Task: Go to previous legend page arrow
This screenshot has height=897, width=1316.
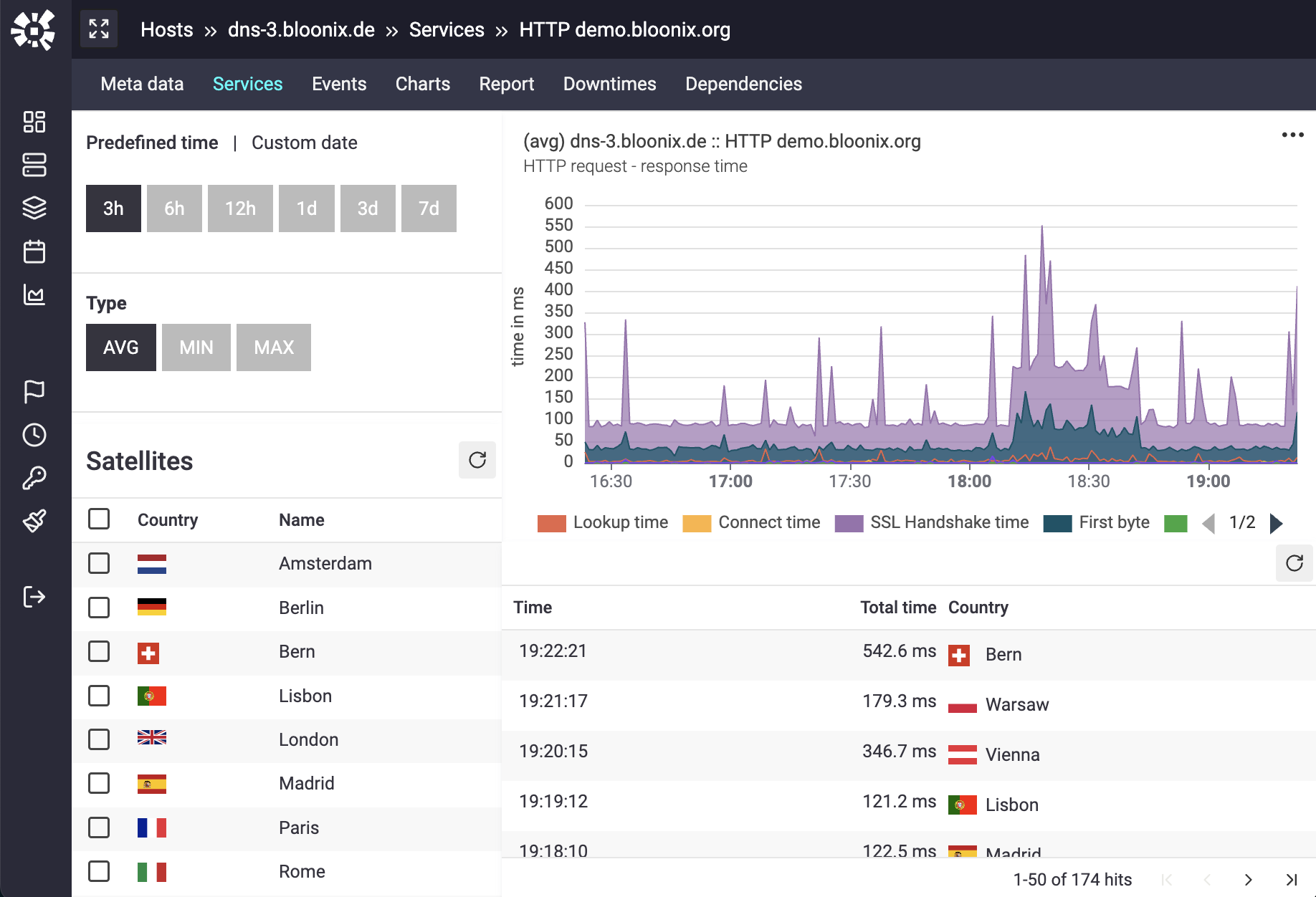Action: (x=1208, y=524)
